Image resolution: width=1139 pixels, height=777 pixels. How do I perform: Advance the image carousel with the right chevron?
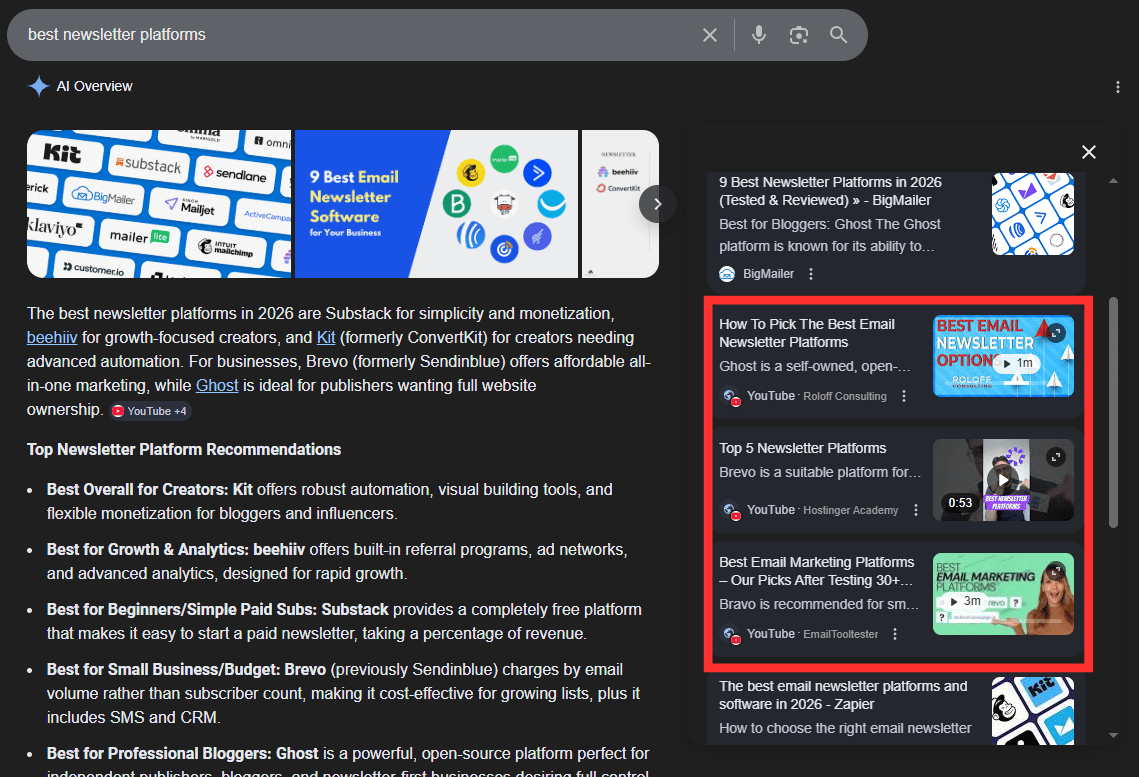[657, 204]
